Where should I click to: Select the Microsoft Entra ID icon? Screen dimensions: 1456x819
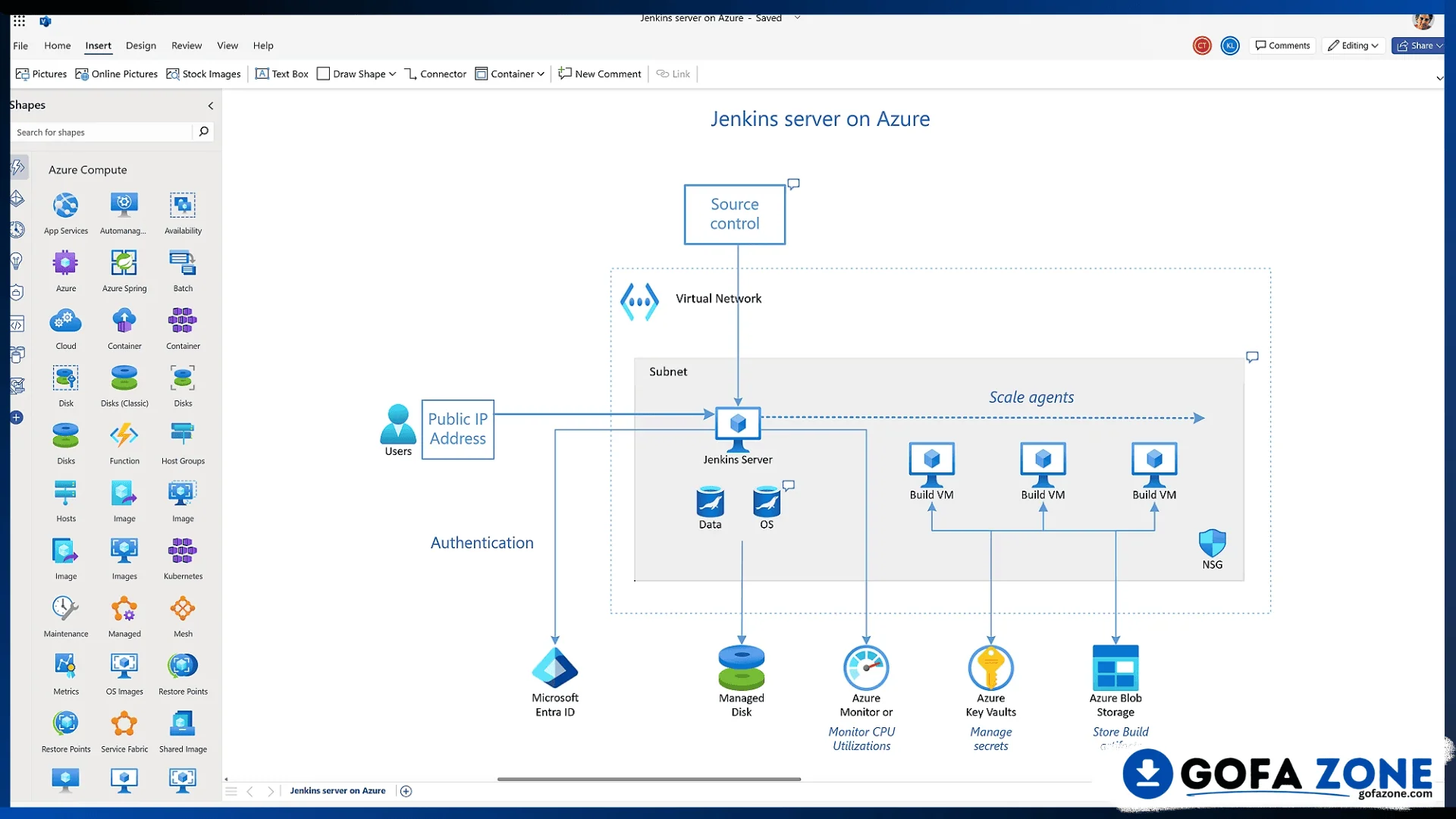pyautogui.click(x=555, y=667)
